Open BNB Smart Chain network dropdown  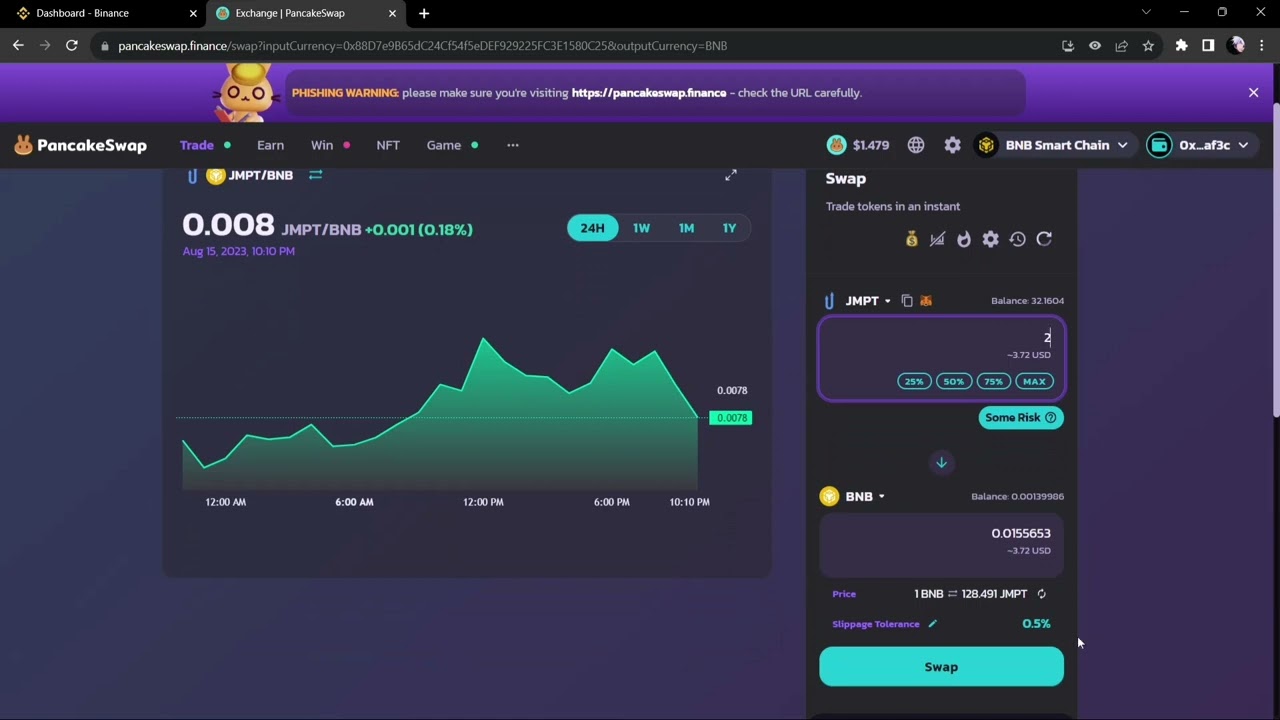1054,145
